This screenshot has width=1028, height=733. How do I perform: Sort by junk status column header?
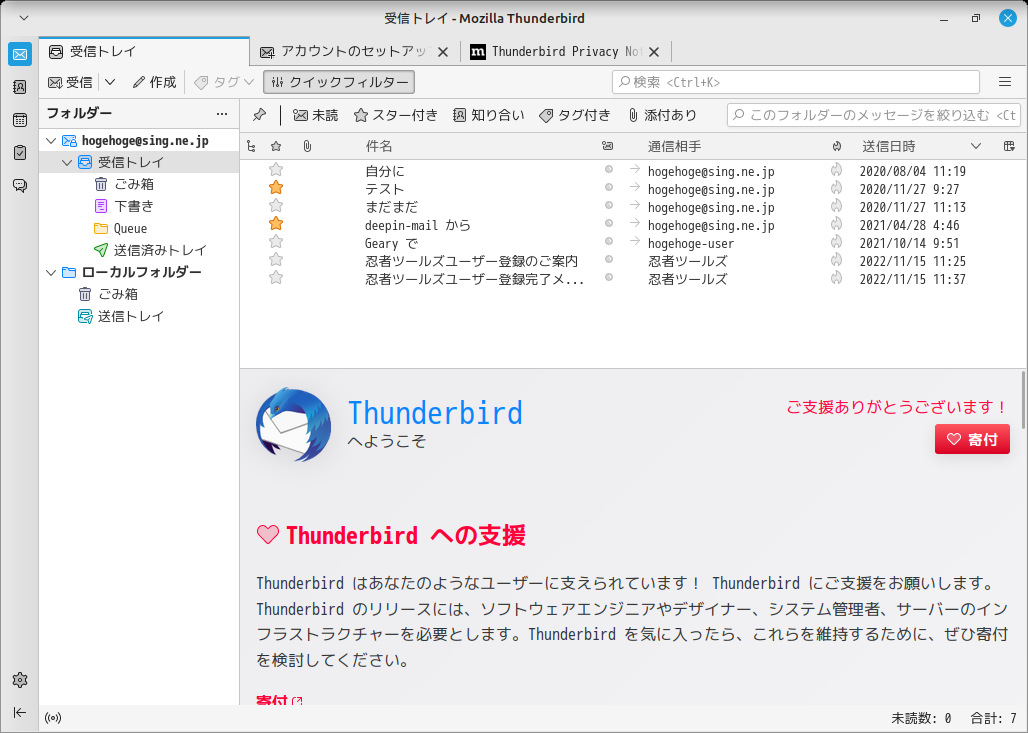837,146
